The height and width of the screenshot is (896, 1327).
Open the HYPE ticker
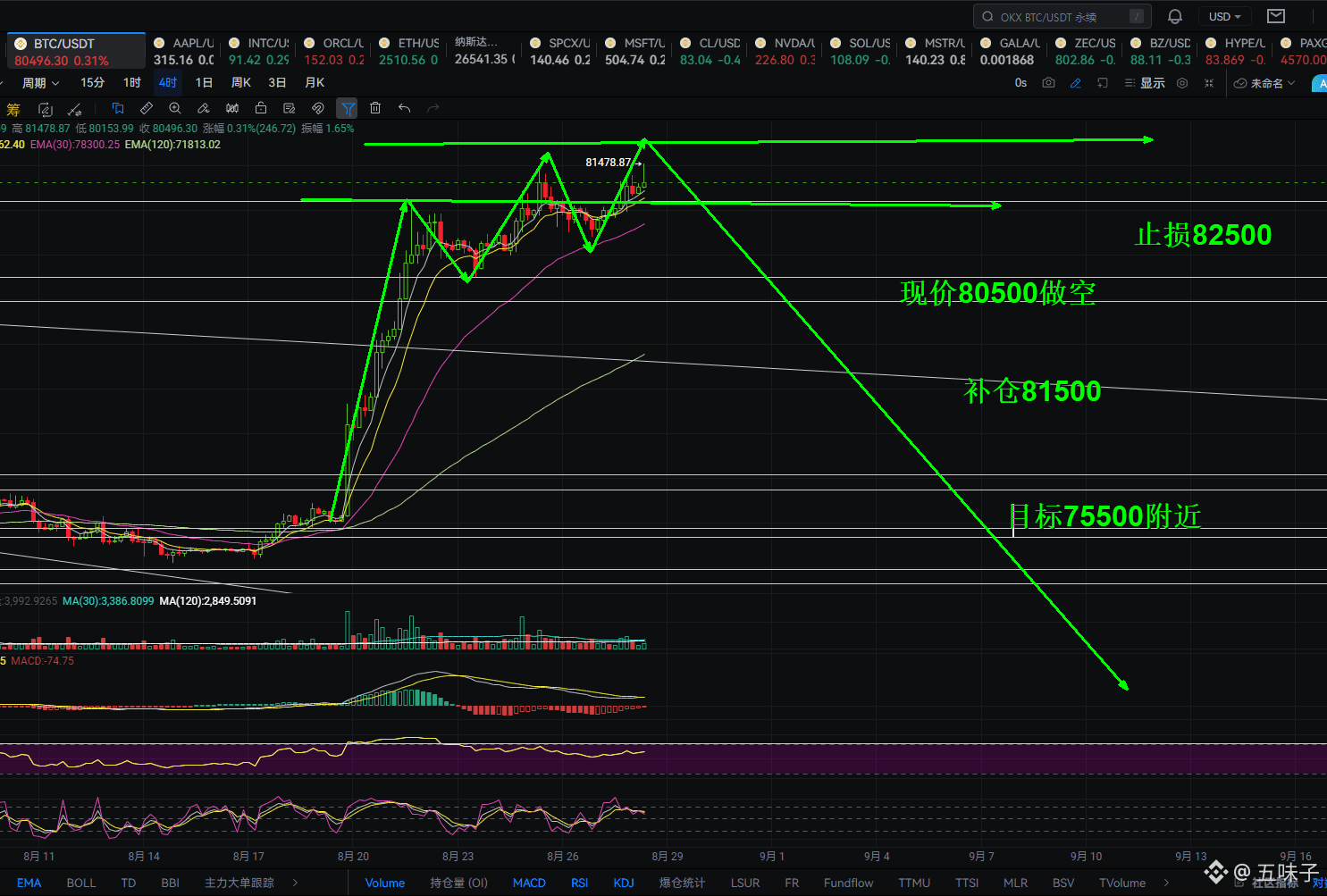coord(1236,51)
